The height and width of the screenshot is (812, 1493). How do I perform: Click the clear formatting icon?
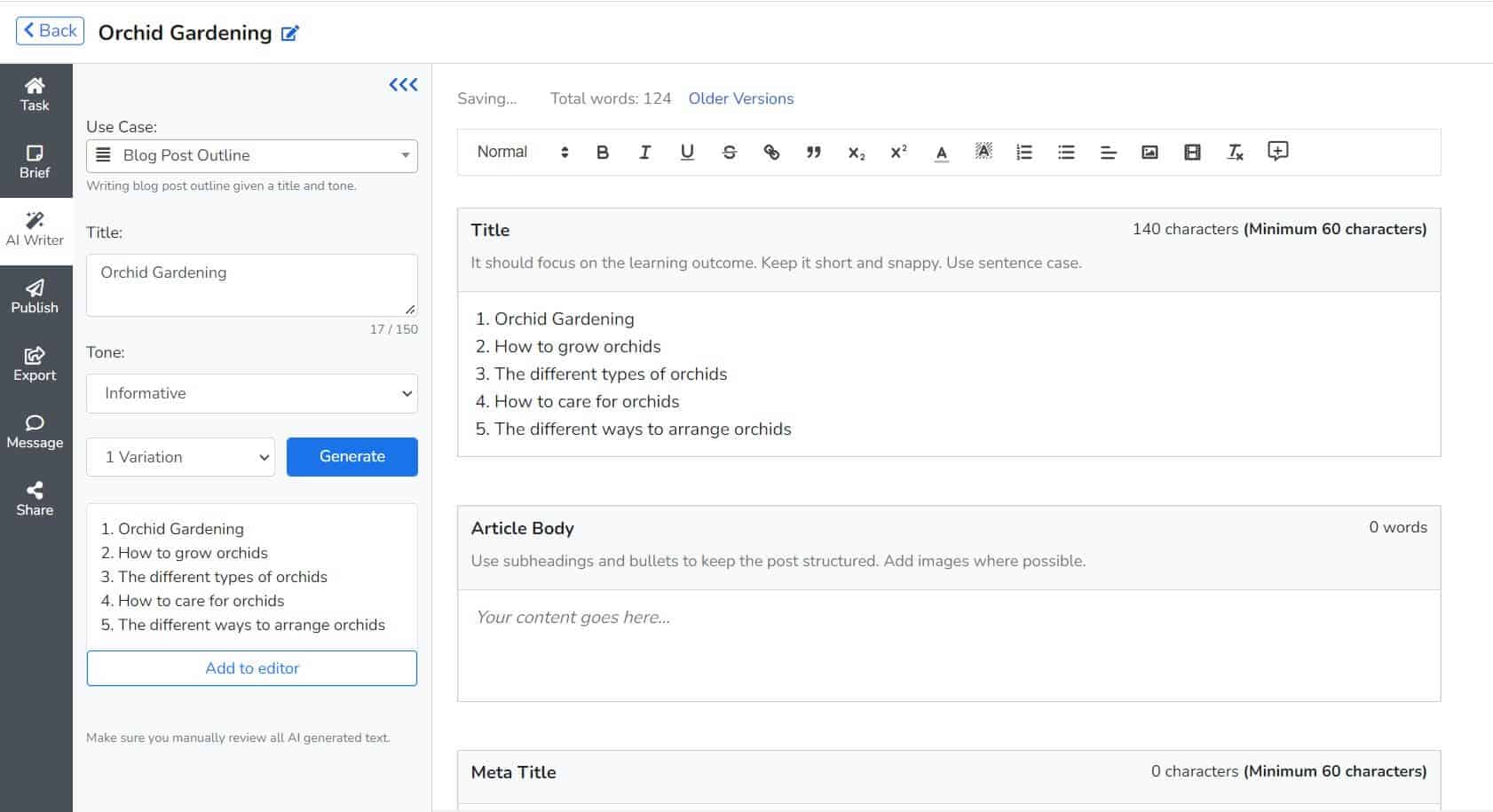(1235, 152)
